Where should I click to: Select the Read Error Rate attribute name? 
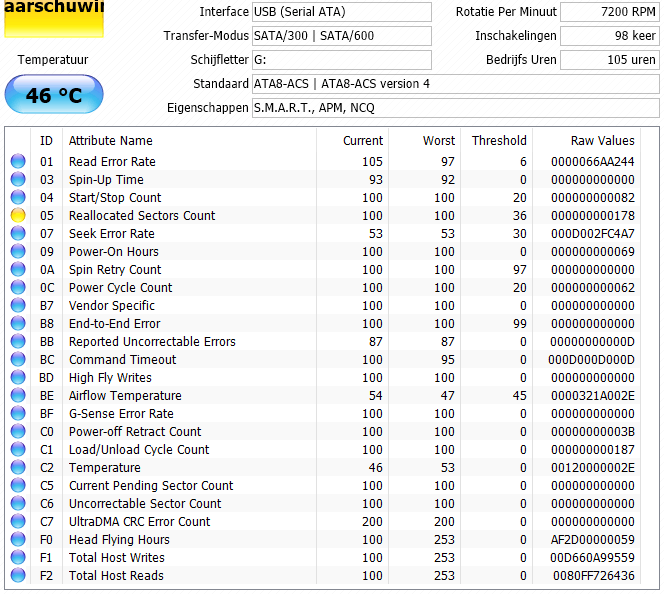[x=112, y=161]
